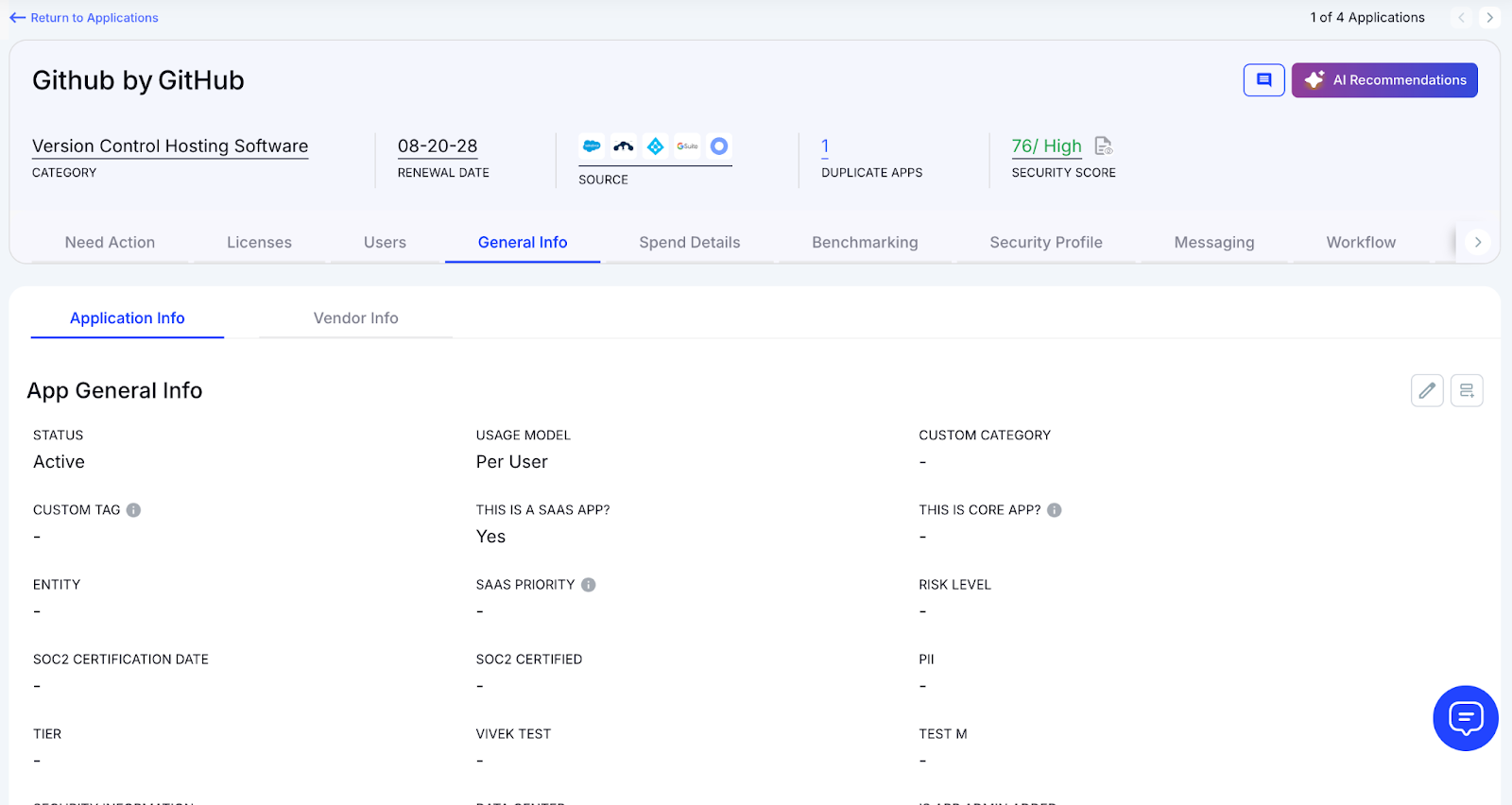Click the 08-20-28 renewal date

click(x=438, y=146)
